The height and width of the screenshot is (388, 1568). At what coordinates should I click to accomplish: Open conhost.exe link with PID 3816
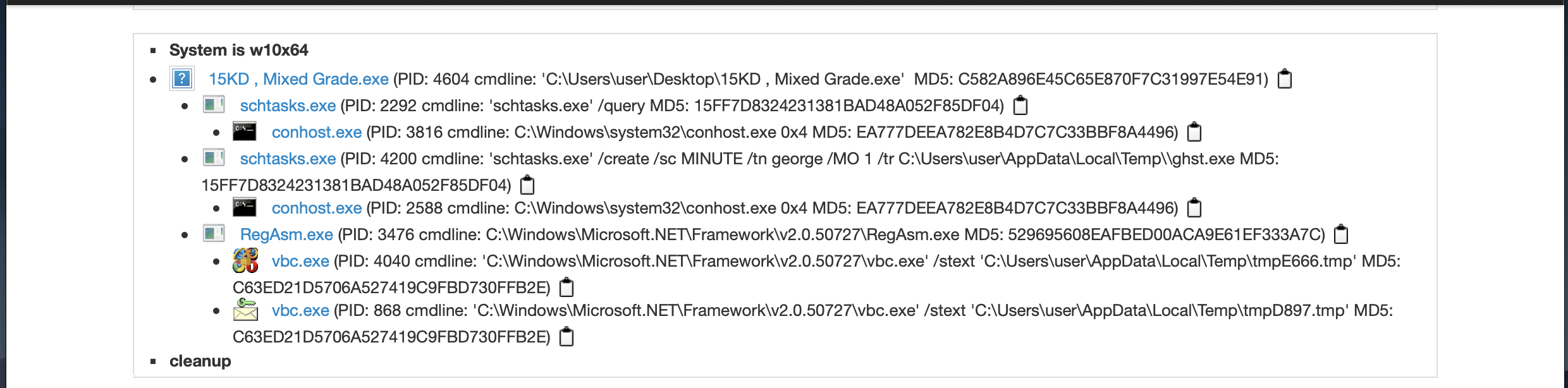(316, 132)
